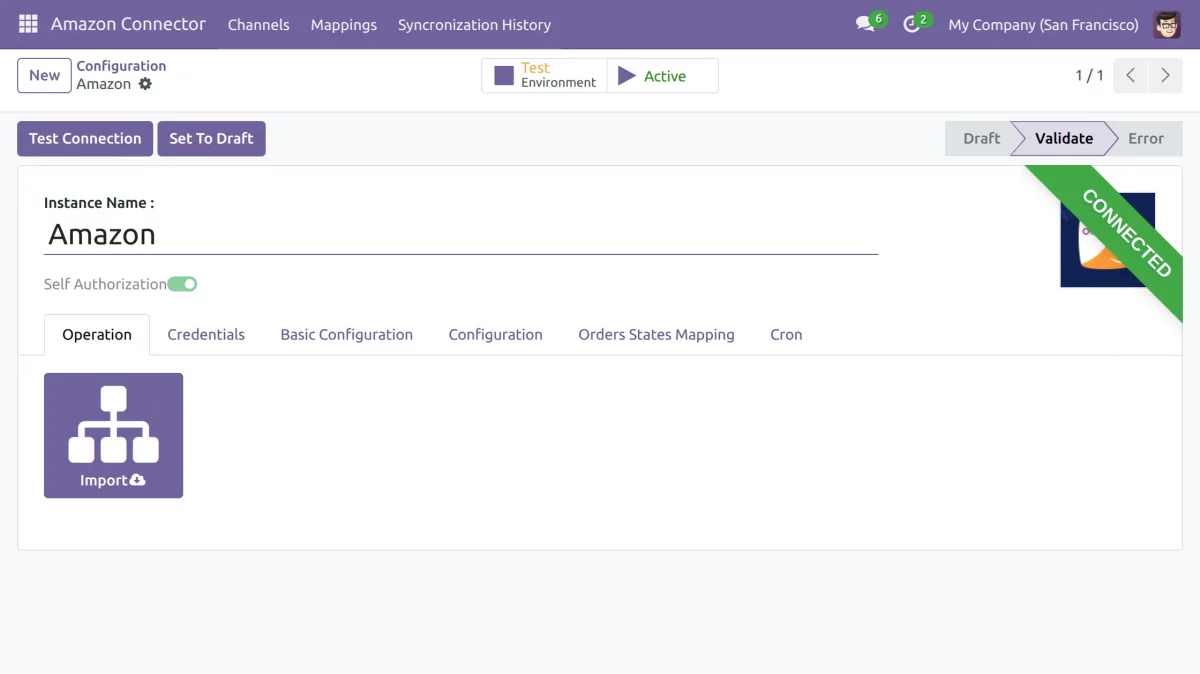Toggle the Self Authorization switch
1200x674 pixels.
point(182,284)
